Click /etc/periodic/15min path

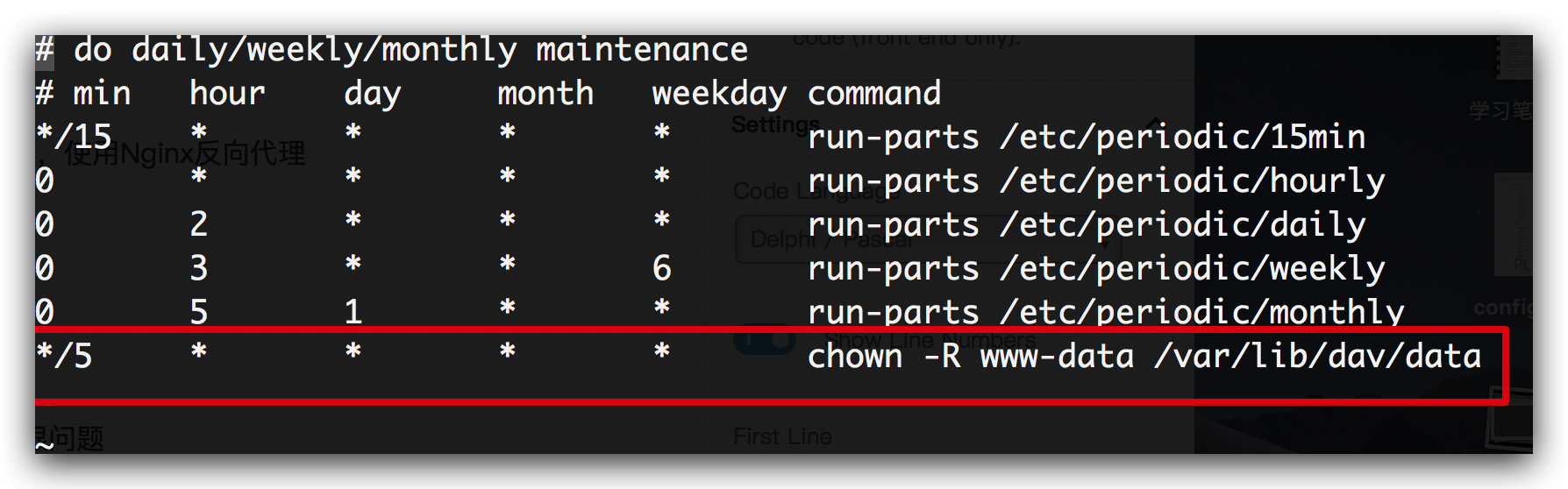point(1183,138)
